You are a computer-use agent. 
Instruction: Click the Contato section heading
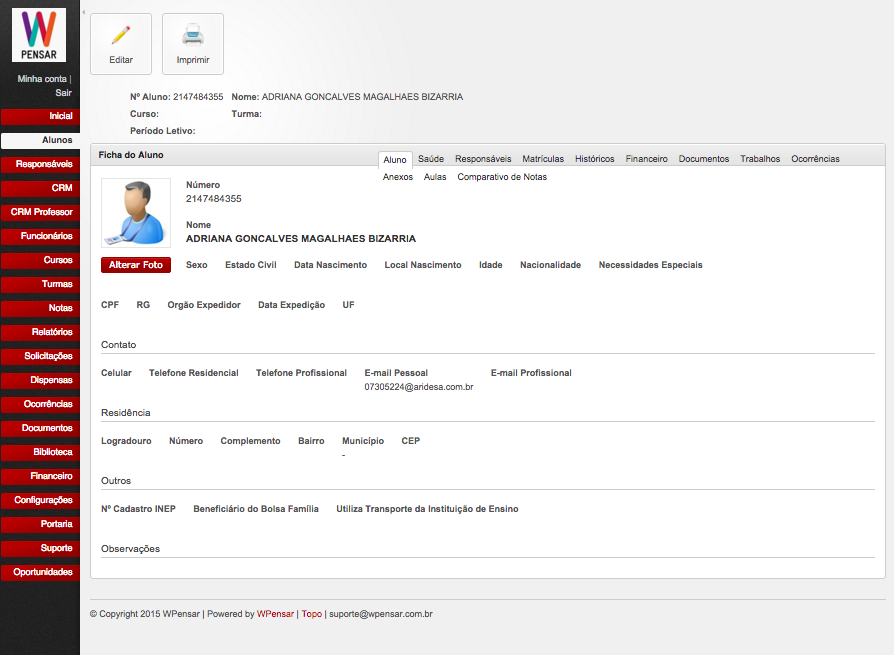coord(118,345)
